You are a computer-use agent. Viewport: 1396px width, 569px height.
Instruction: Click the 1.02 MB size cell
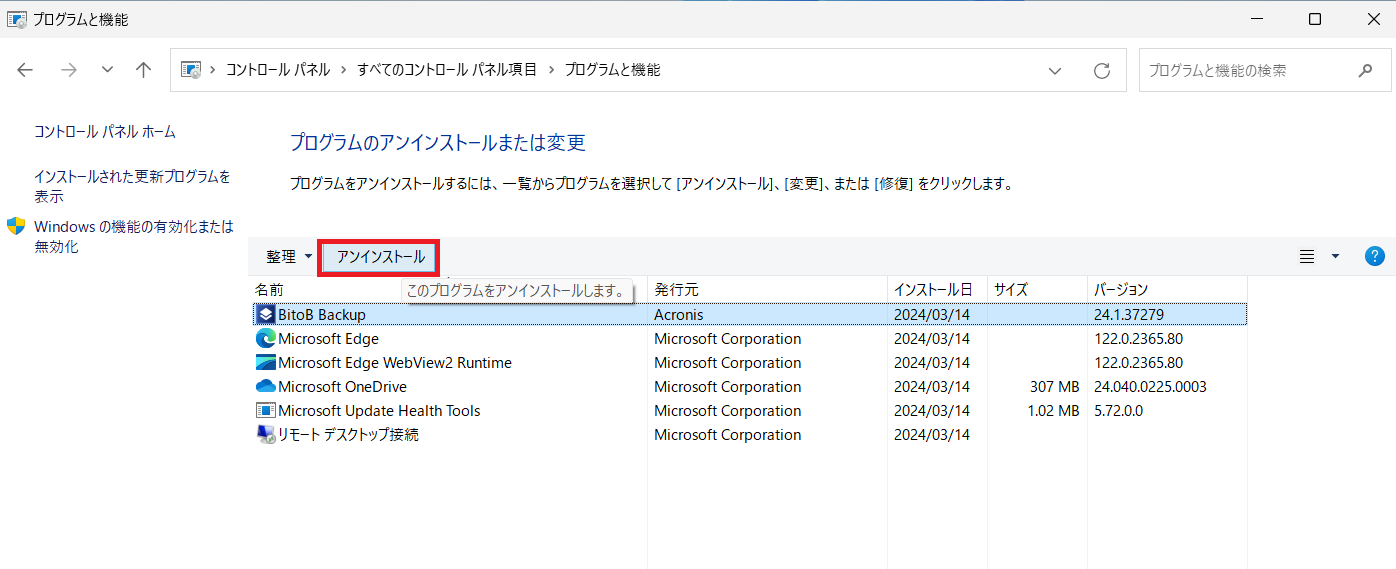click(1053, 411)
